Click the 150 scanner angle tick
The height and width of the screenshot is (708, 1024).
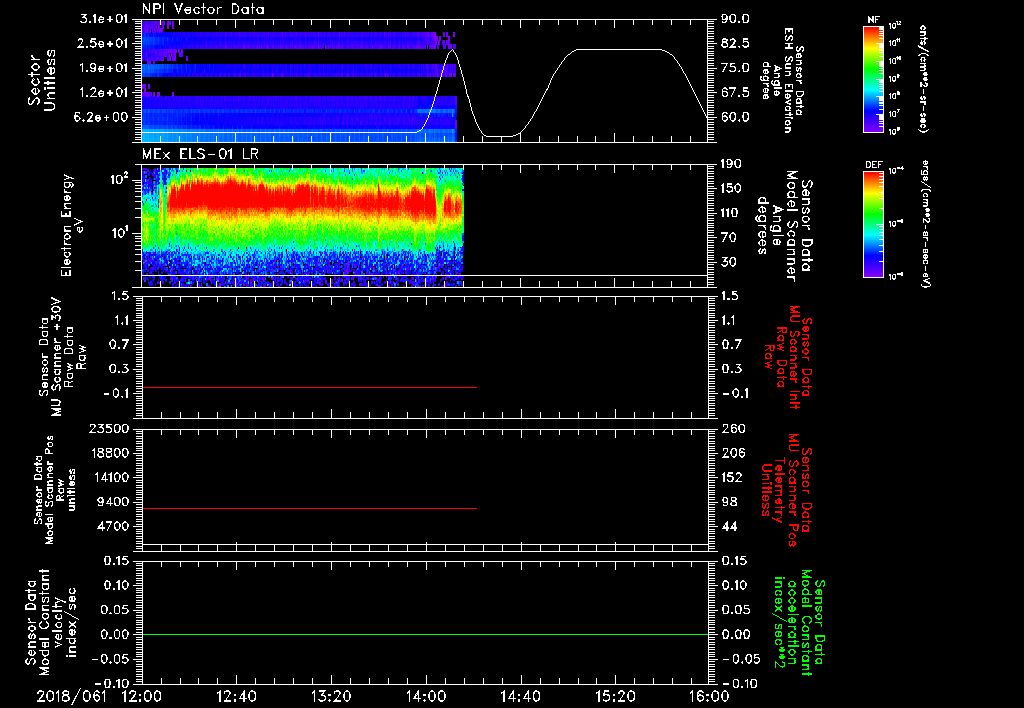[x=731, y=189]
